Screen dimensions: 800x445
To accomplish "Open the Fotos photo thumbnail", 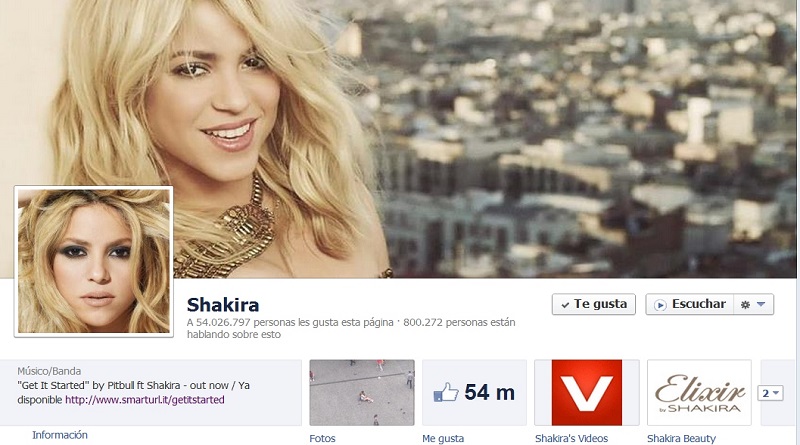I will tap(362, 392).
